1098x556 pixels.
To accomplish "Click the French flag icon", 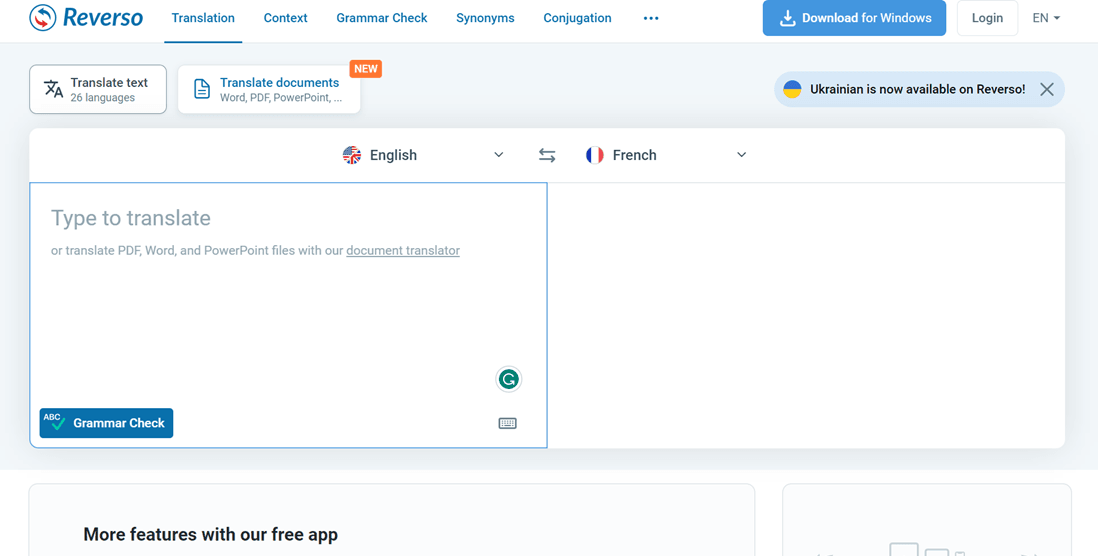I will 595,155.
